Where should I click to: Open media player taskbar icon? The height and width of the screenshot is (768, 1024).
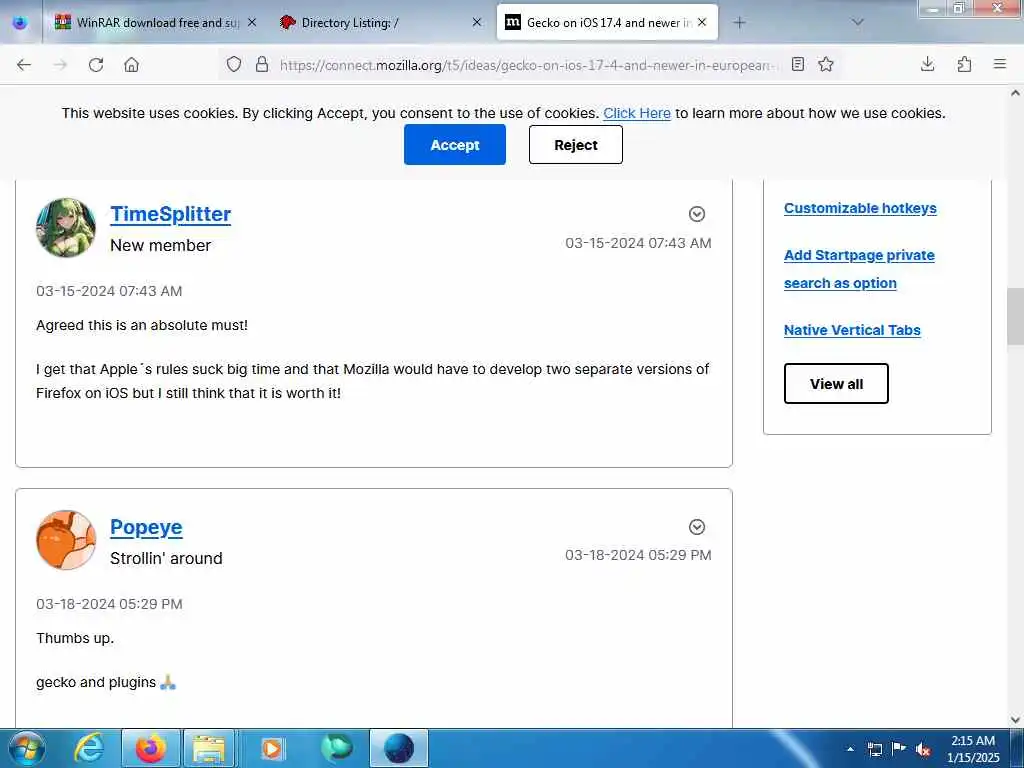(272, 748)
